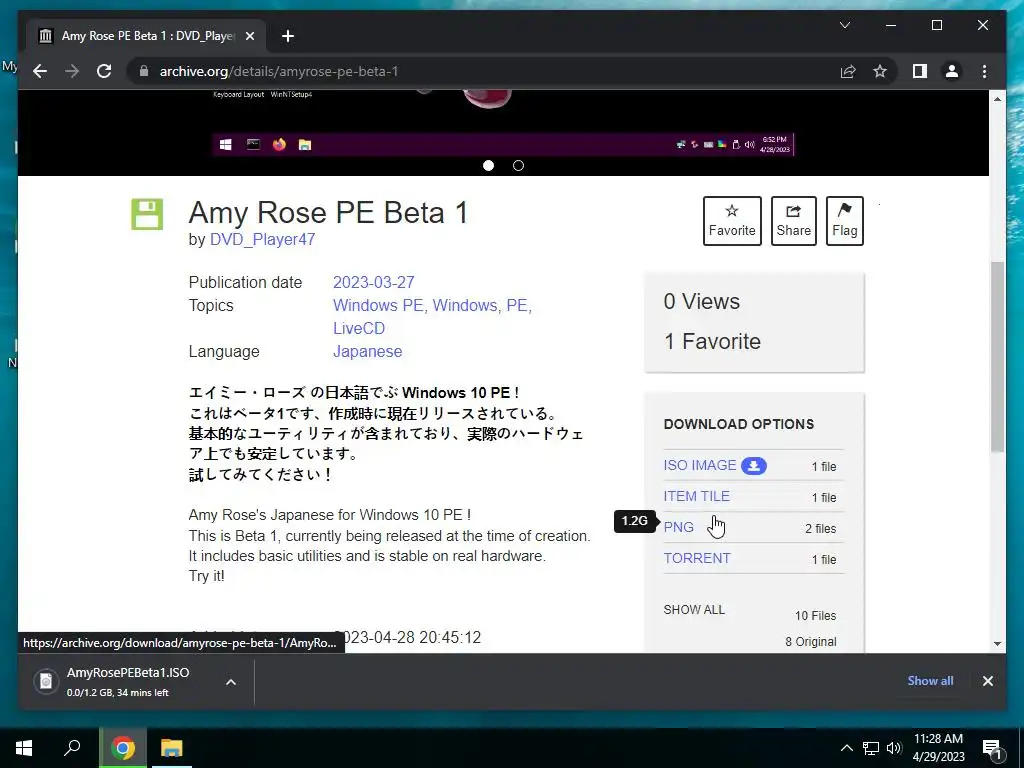Show all download files
This screenshot has height=768, width=1024.
pyautogui.click(x=694, y=609)
